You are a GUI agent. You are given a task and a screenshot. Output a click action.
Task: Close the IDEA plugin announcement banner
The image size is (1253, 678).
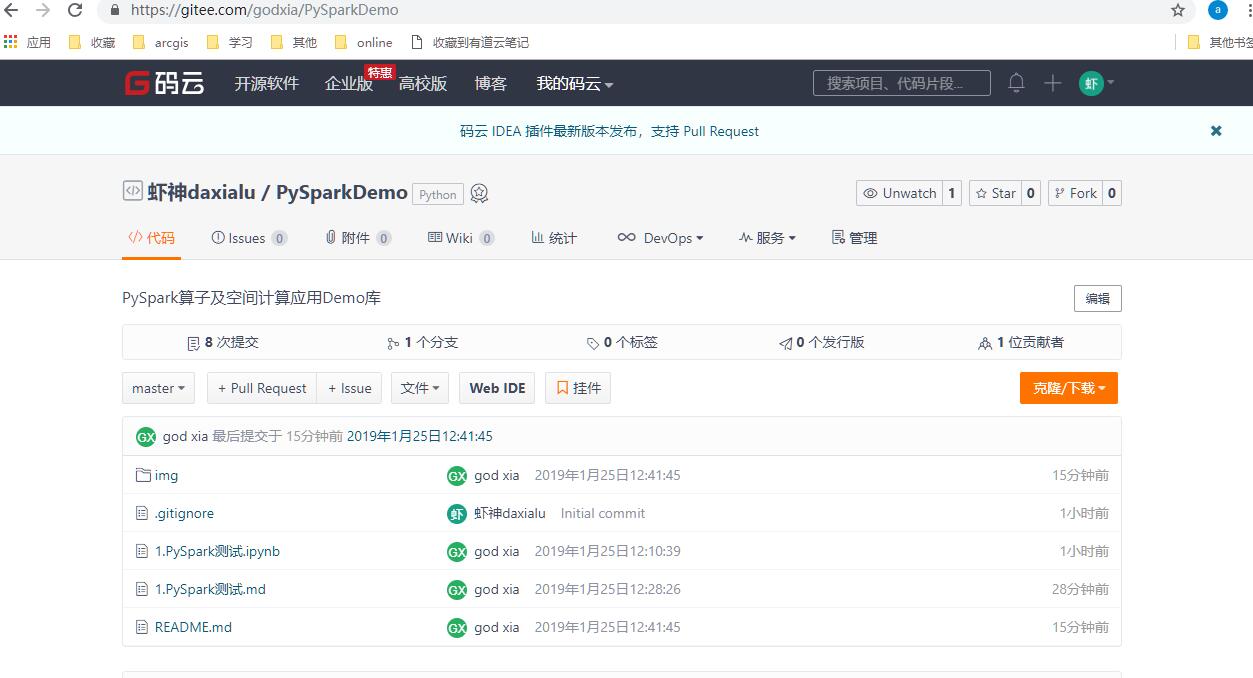[x=1216, y=131]
